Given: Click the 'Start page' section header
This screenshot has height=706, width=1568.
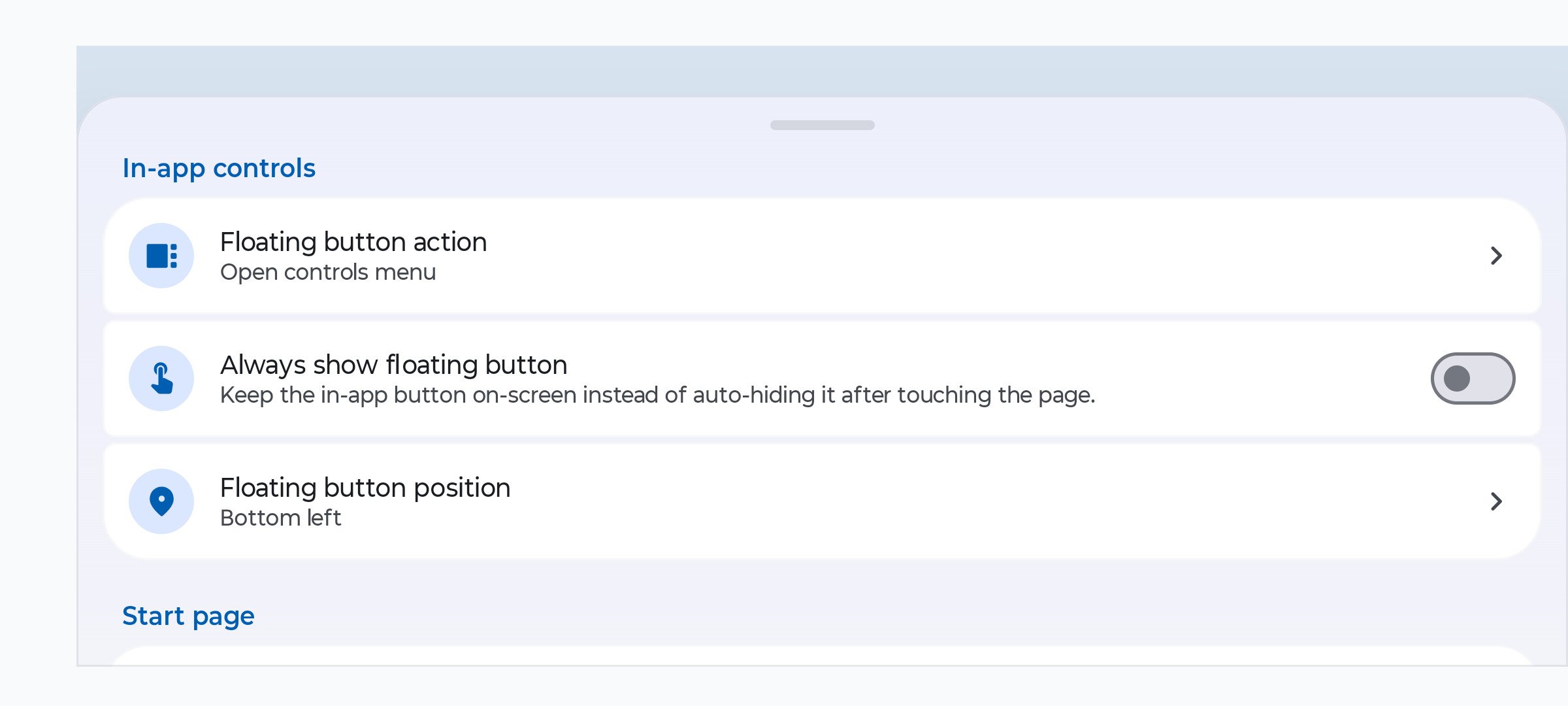Looking at the screenshot, I should (188, 616).
